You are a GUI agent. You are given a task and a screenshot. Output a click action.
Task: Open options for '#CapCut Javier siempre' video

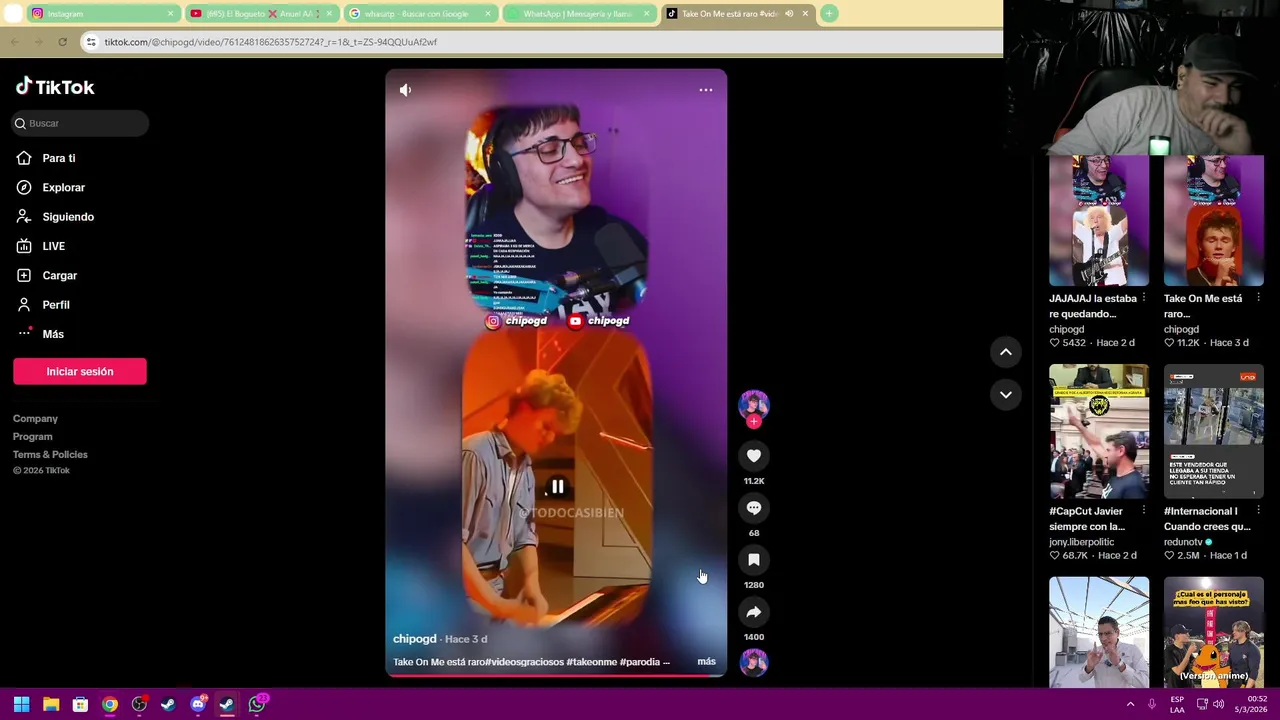coord(1144,511)
